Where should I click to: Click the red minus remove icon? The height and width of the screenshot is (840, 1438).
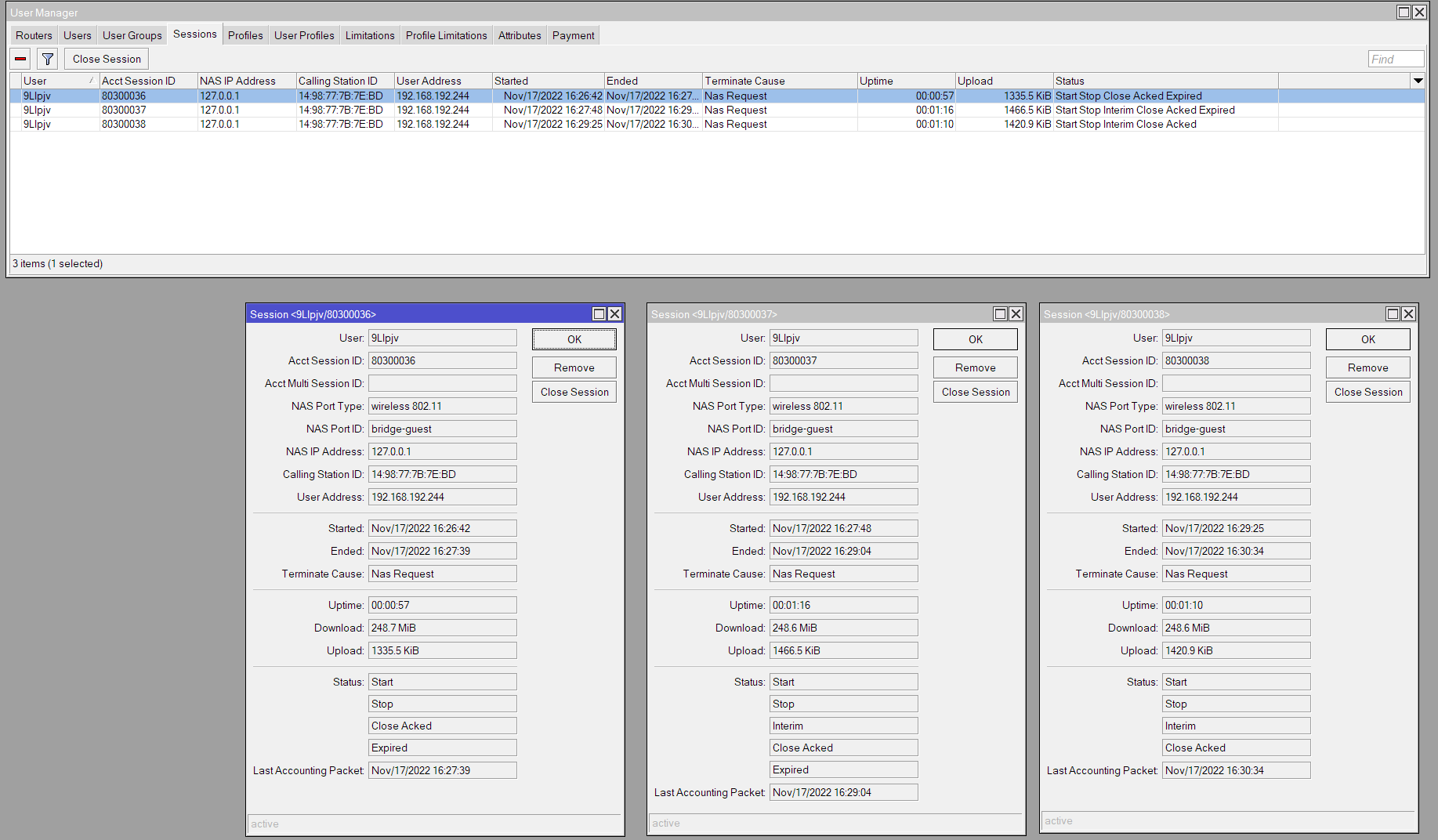click(20, 59)
